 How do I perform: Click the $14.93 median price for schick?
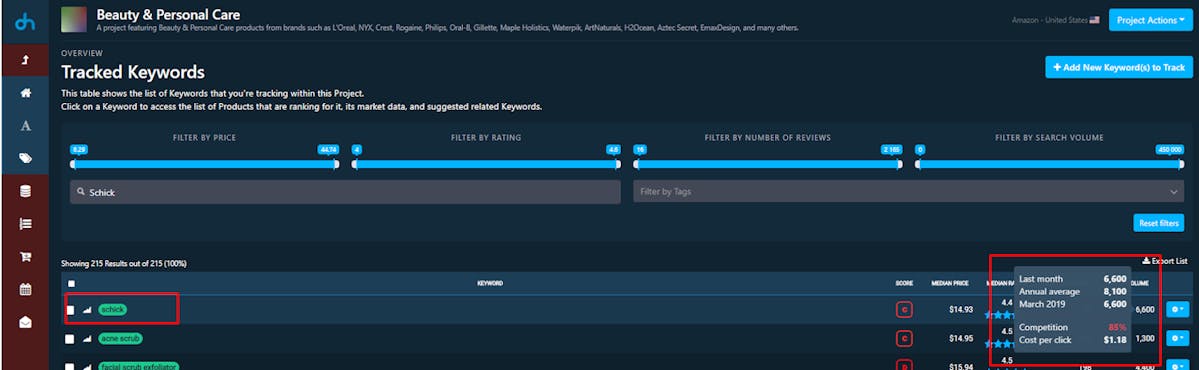960,310
